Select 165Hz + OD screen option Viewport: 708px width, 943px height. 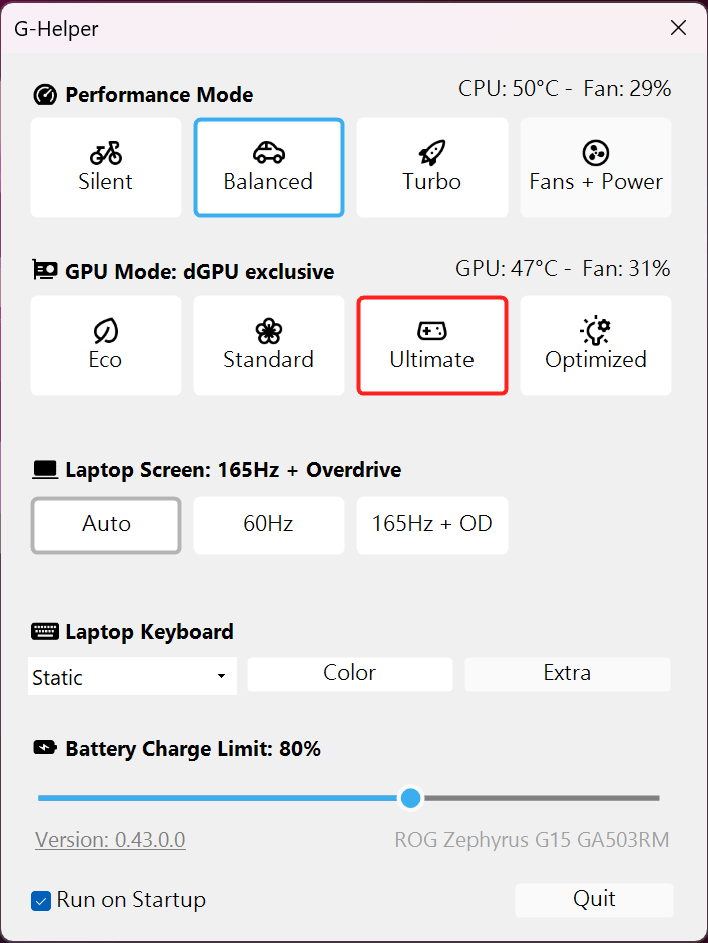tap(432, 524)
